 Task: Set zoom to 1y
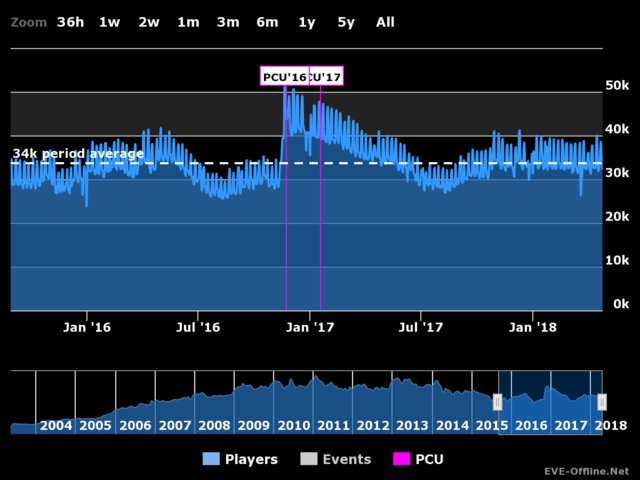[x=307, y=22]
